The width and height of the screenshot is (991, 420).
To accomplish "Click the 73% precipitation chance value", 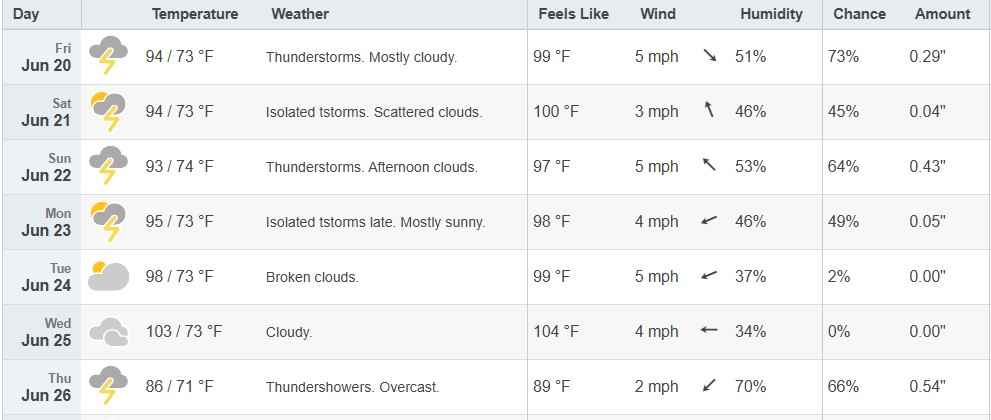I will pos(843,56).
